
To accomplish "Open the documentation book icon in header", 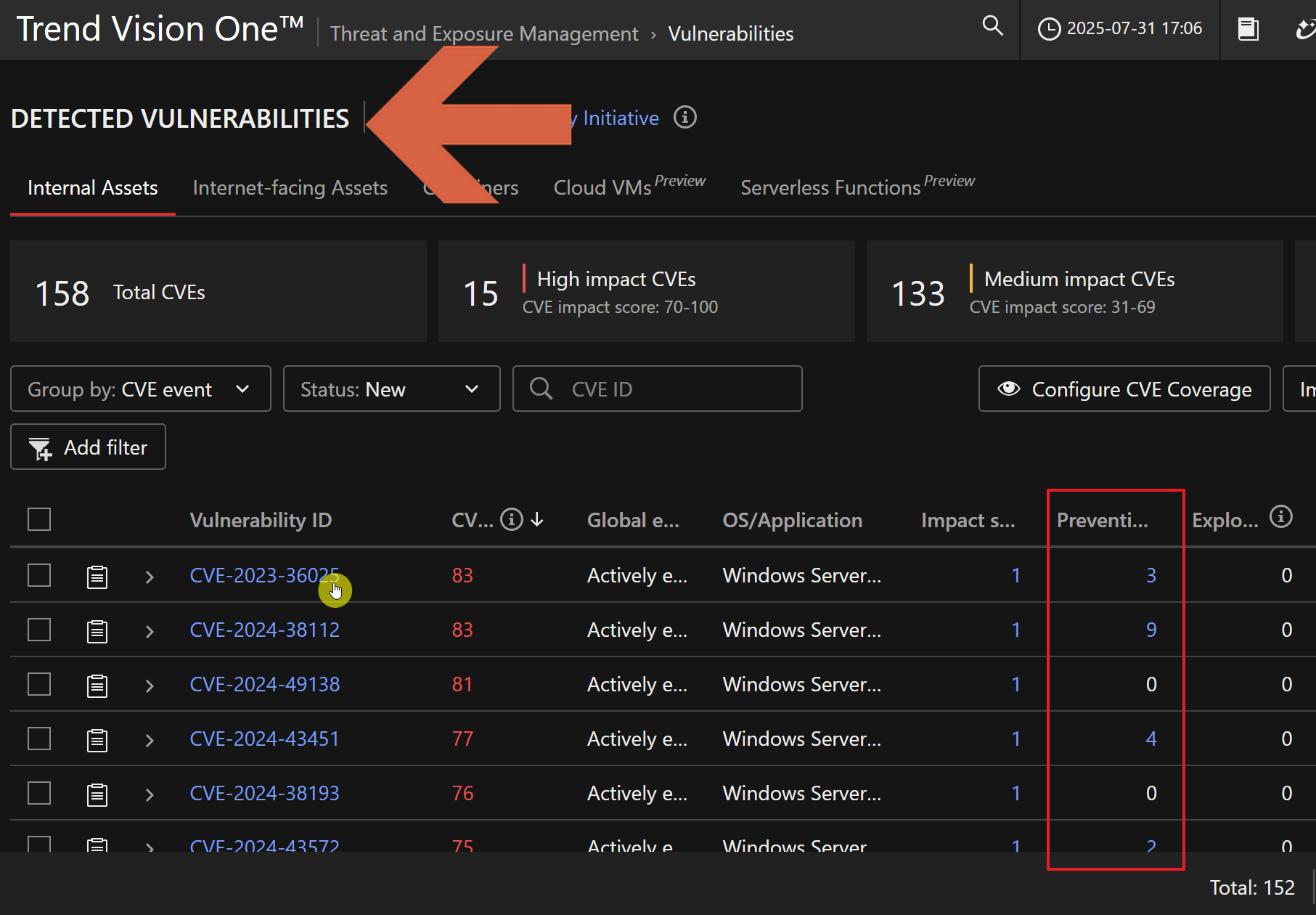I will (1248, 29).
